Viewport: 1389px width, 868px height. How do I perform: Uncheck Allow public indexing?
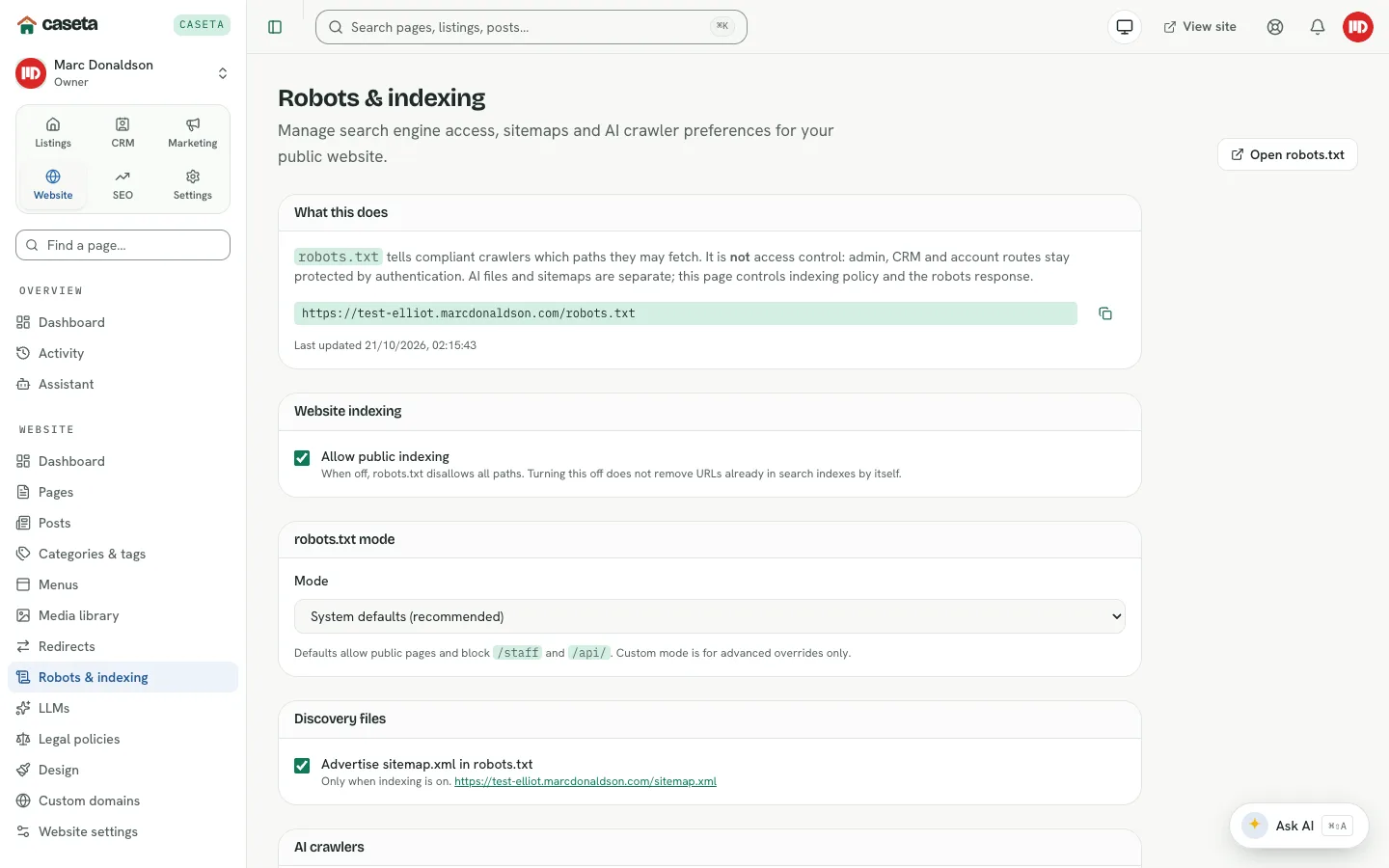pos(302,457)
